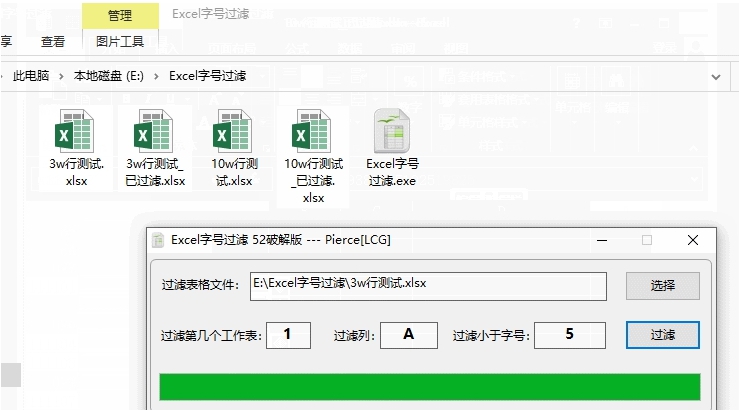Go to 本地磁盘 (E:) in breadcrumb
Viewport: 739px width, 410px height.
coord(109,75)
